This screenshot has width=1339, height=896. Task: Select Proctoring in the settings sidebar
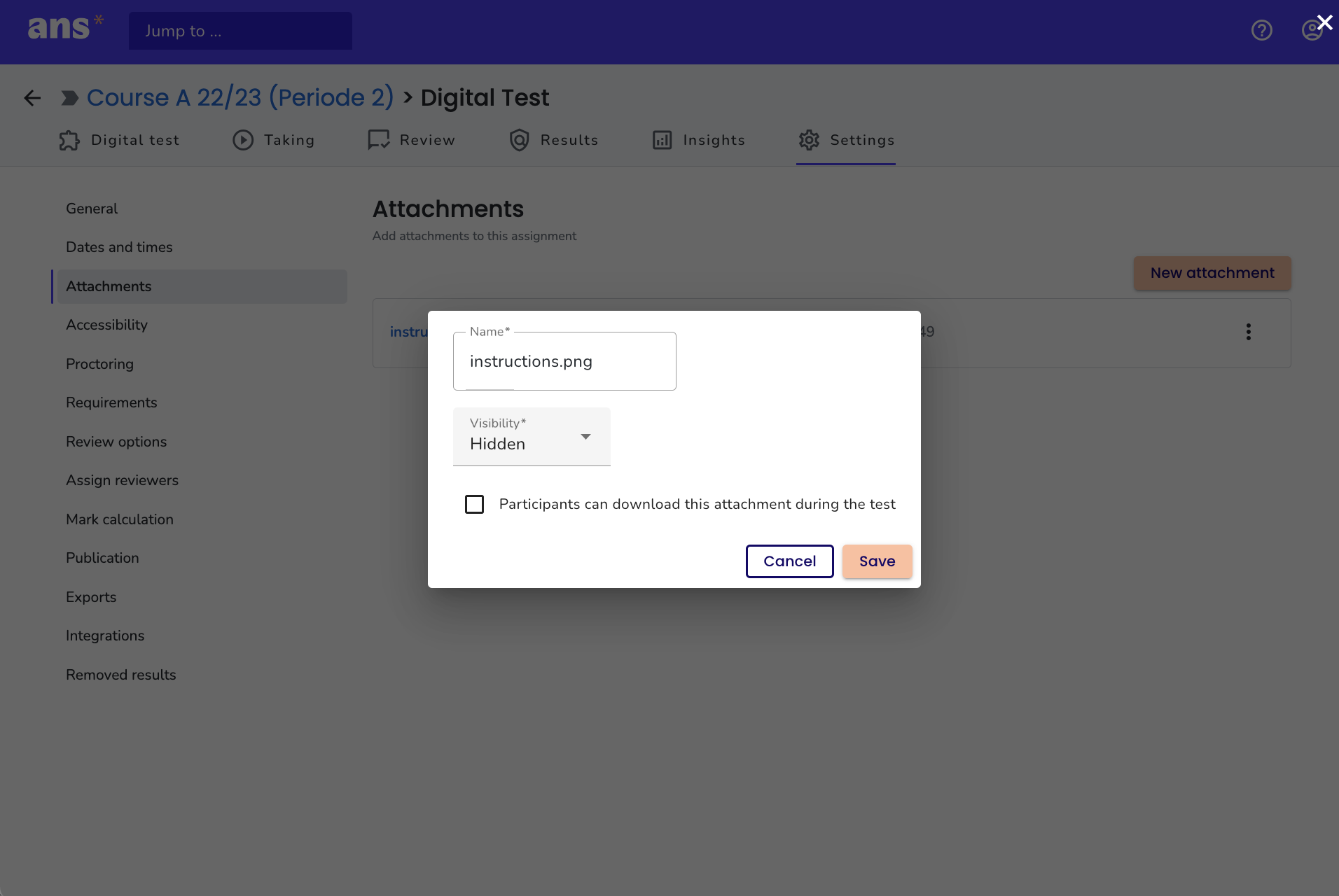pyautogui.click(x=99, y=364)
